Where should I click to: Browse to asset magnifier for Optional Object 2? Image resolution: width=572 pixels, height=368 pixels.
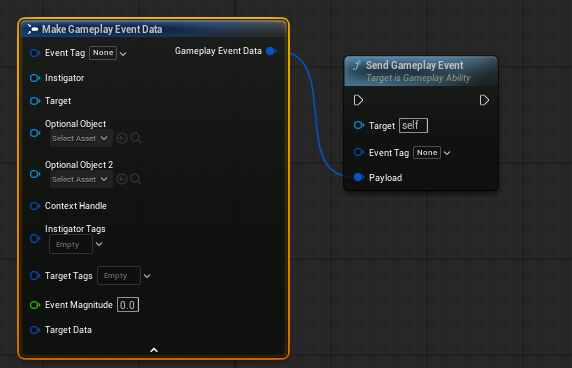click(136, 179)
